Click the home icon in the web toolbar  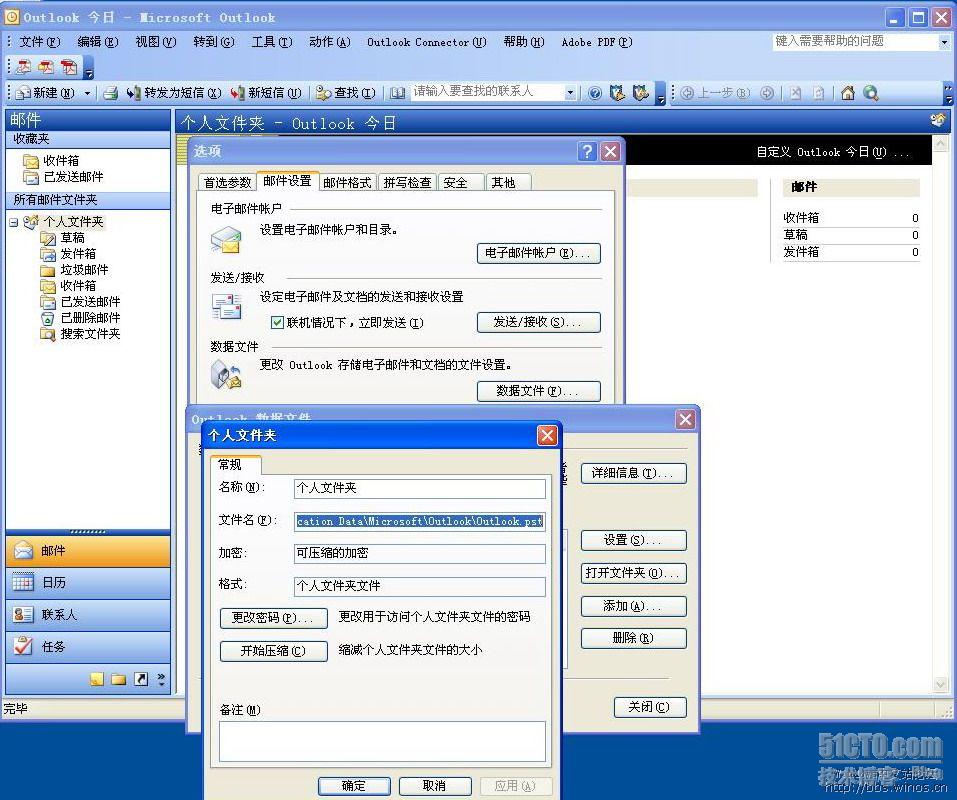[847, 93]
